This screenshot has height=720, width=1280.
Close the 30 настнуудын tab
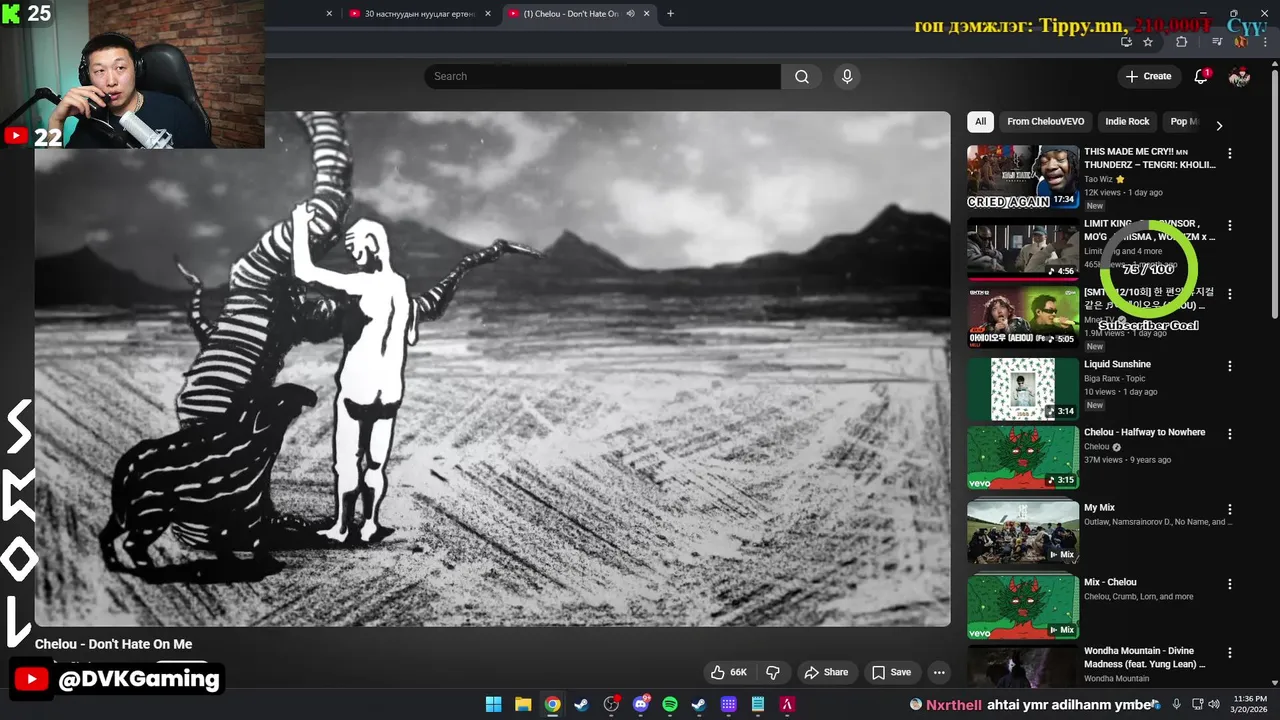[x=488, y=13]
